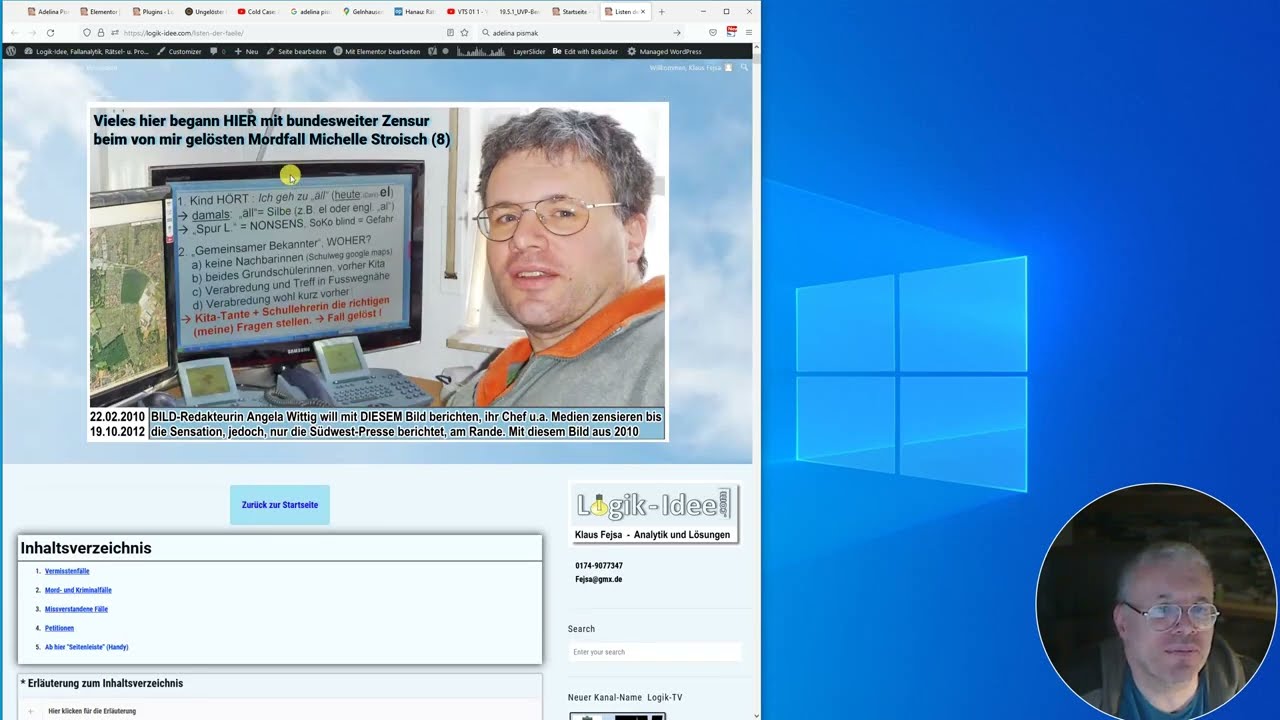Switch to the Plugins browser tab
Viewport: 1280px width, 720px height.
(153, 12)
